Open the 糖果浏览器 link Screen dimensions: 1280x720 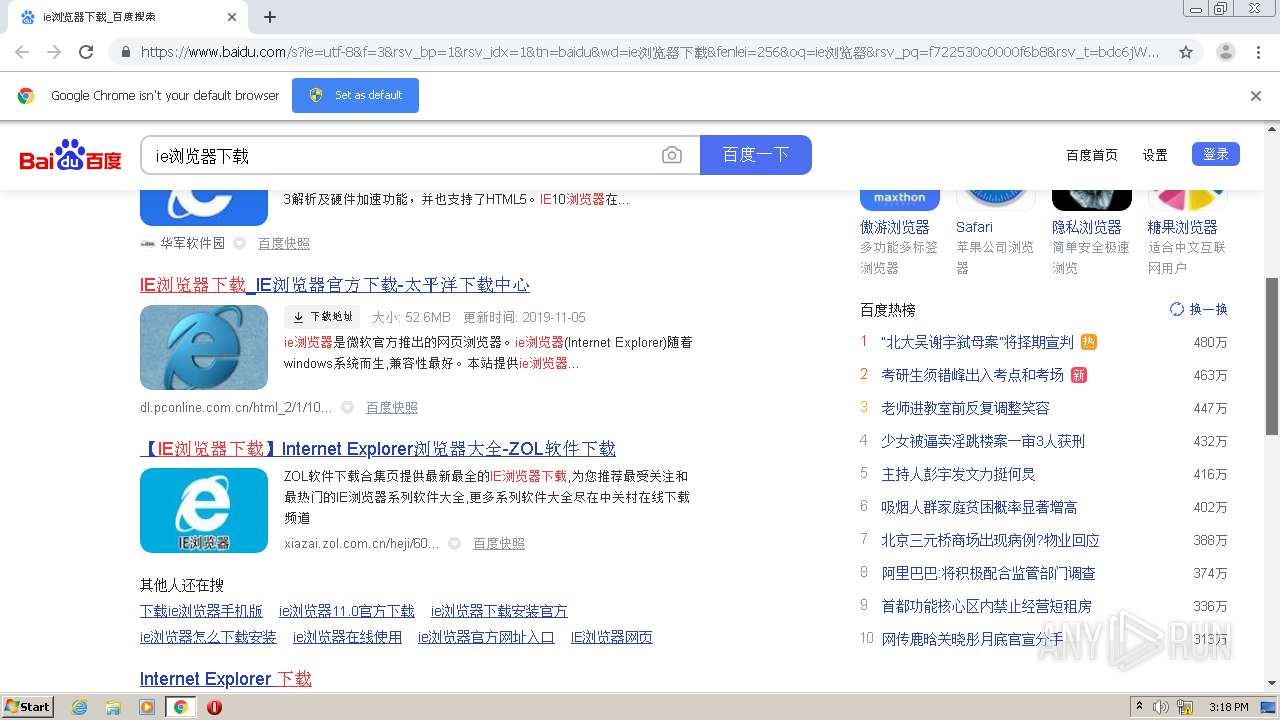click(x=1183, y=227)
